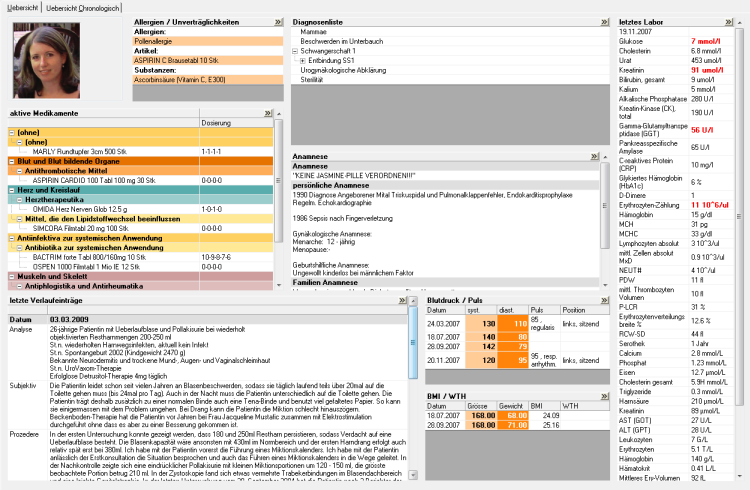Screen dimensions: 750x490
Task: Click the Erythrozyten-Zählung lab row
Action: pos(675,205)
